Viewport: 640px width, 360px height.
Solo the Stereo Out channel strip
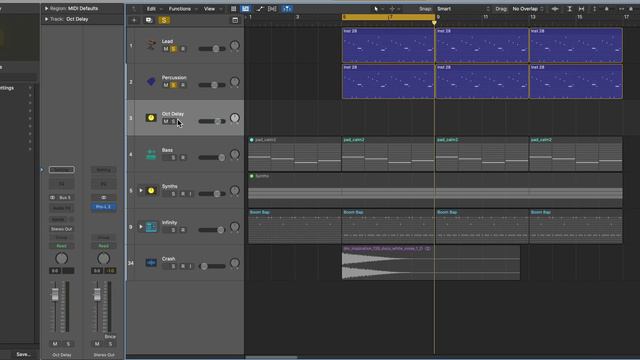coord(110,344)
